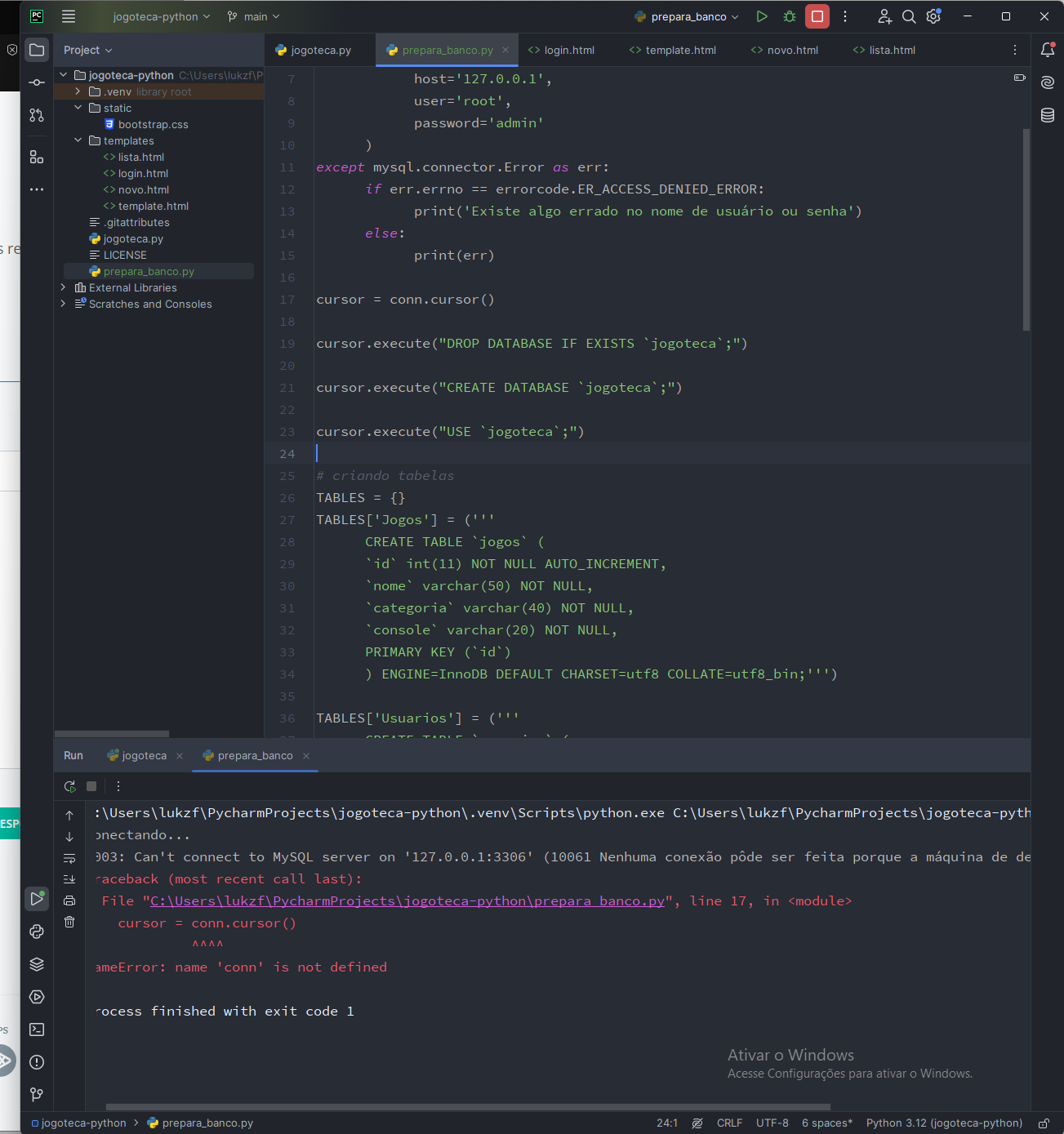Toggle reader mode icon in editor
Viewport: 1064px width, 1134px height.
[1020, 78]
